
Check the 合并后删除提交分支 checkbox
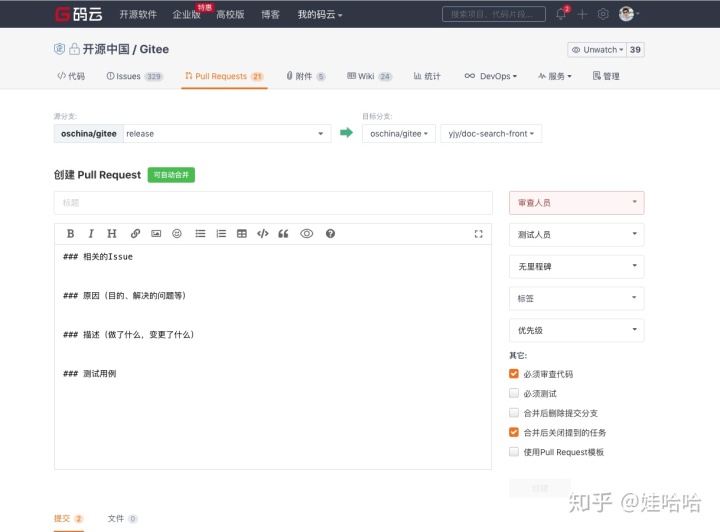[x=514, y=413]
